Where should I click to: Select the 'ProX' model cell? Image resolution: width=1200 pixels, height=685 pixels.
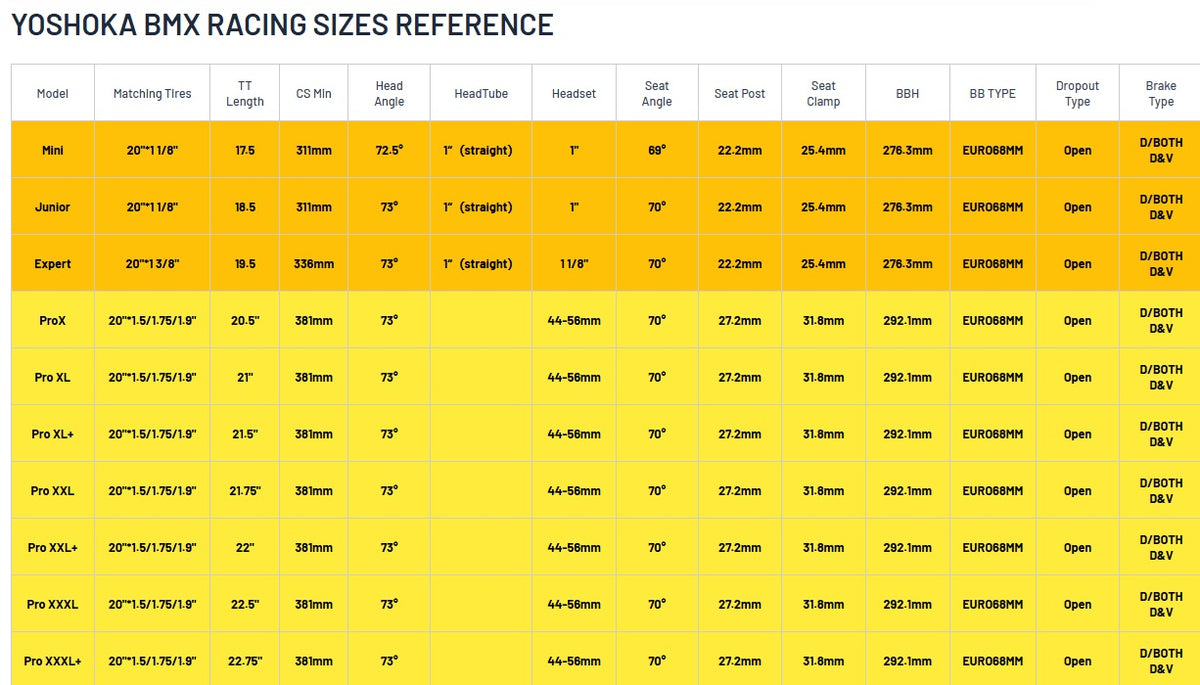[x=53, y=321]
